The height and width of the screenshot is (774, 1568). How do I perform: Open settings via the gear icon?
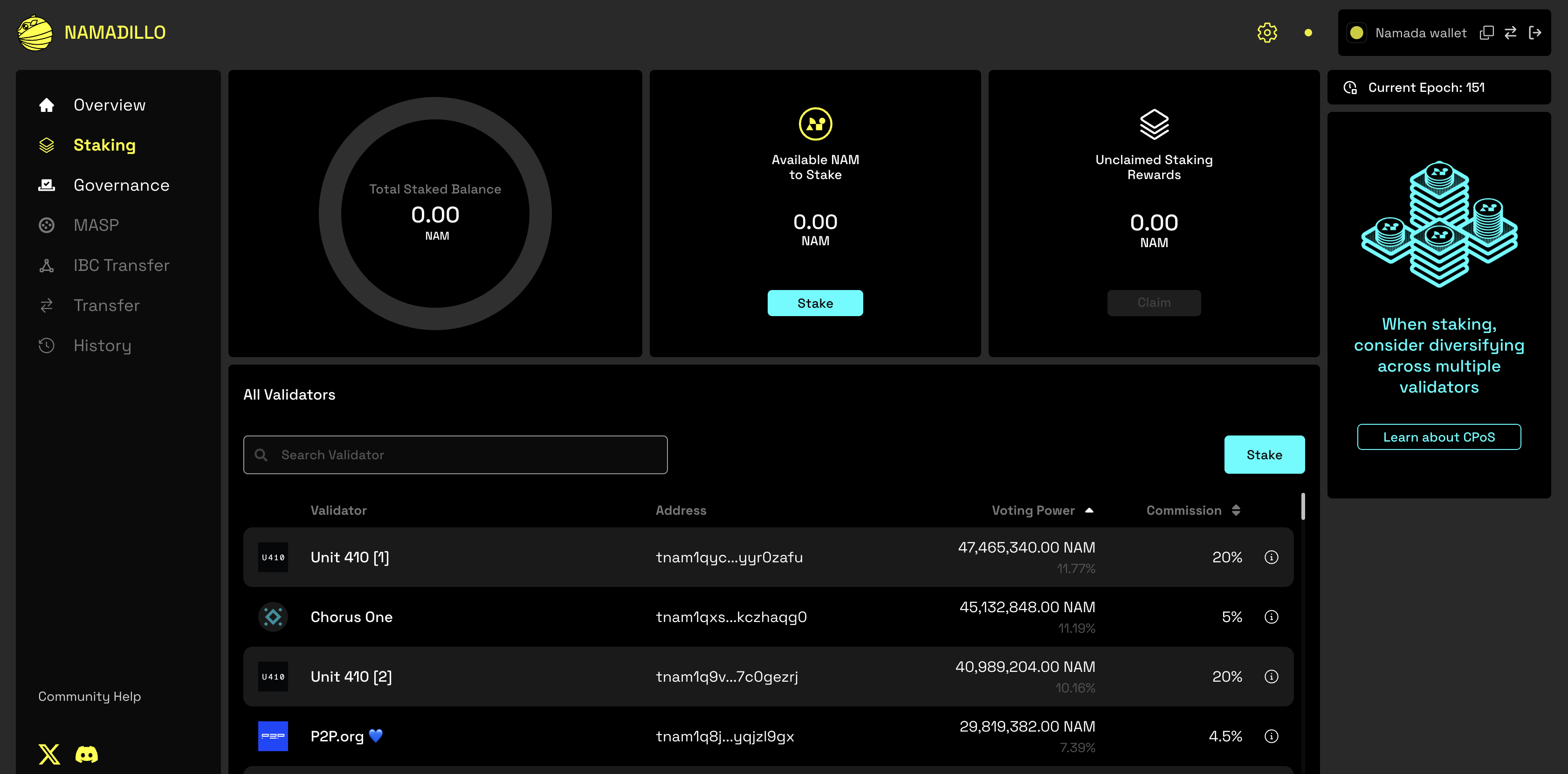(1267, 33)
